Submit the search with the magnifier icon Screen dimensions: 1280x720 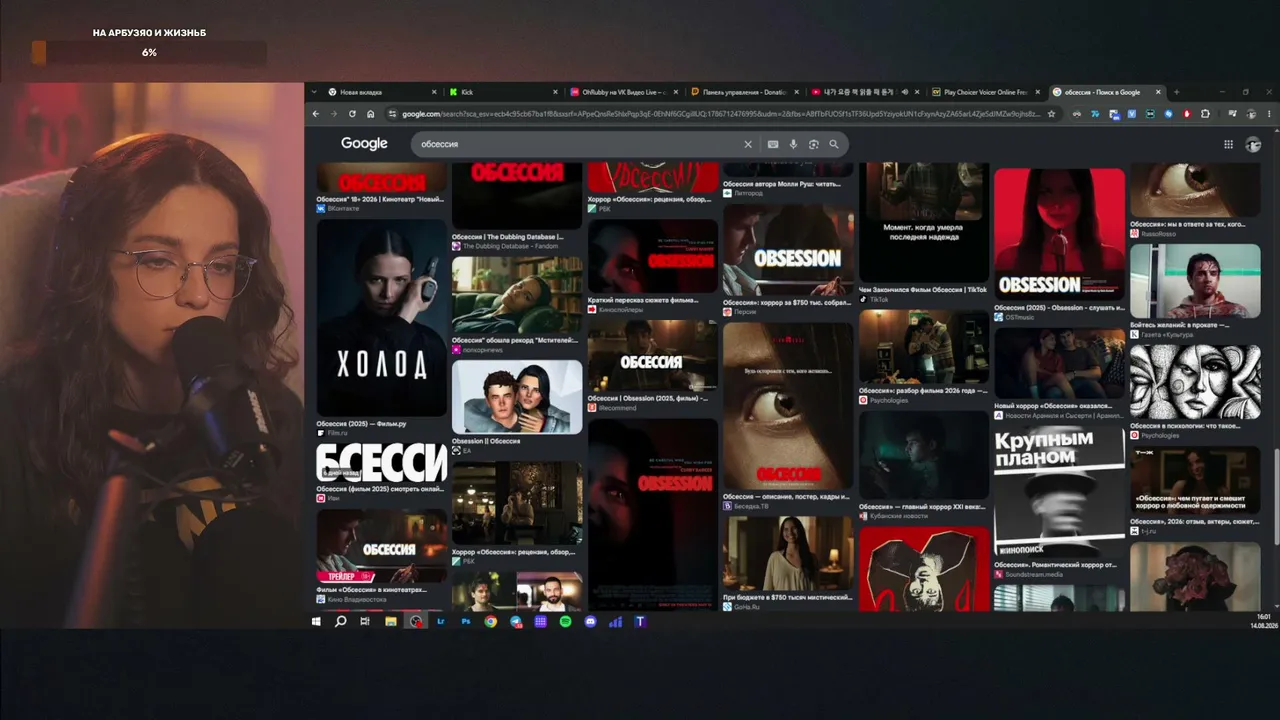tap(834, 144)
